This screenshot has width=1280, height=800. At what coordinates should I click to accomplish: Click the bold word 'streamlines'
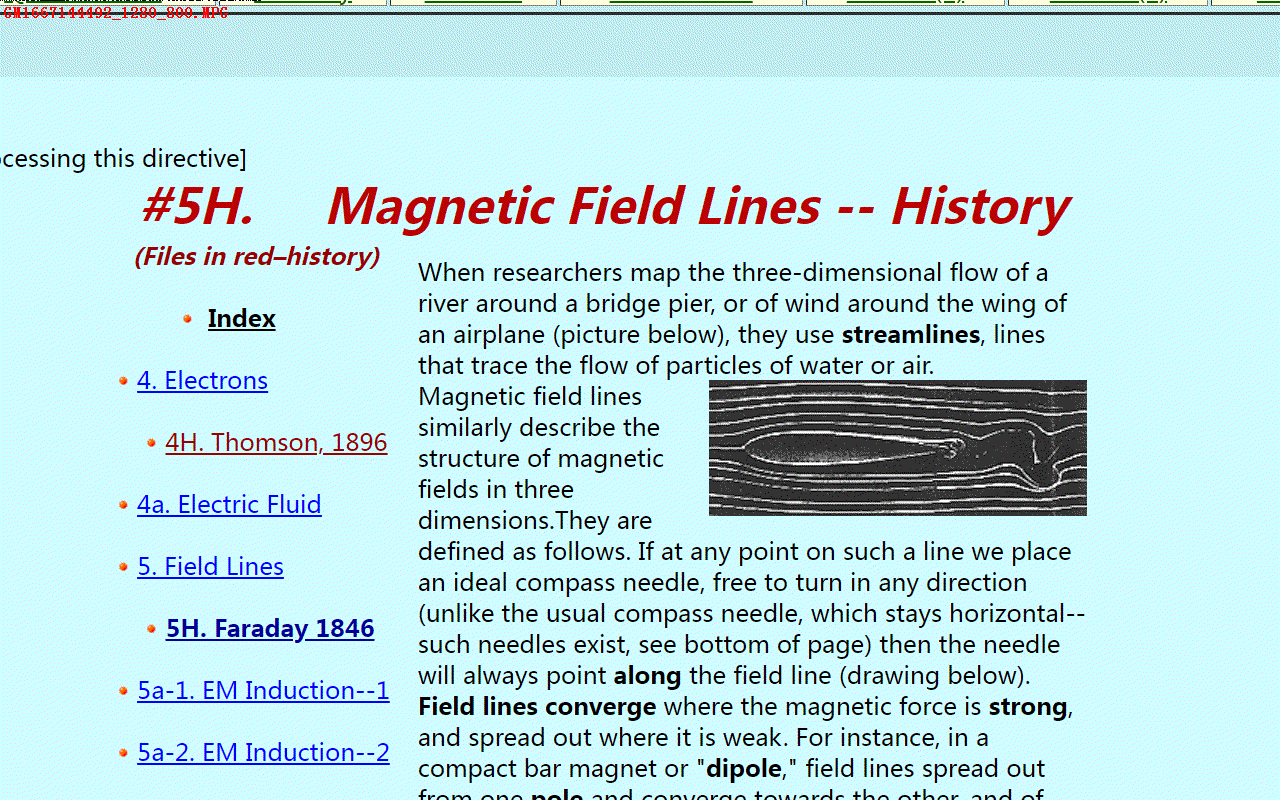point(910,335)
